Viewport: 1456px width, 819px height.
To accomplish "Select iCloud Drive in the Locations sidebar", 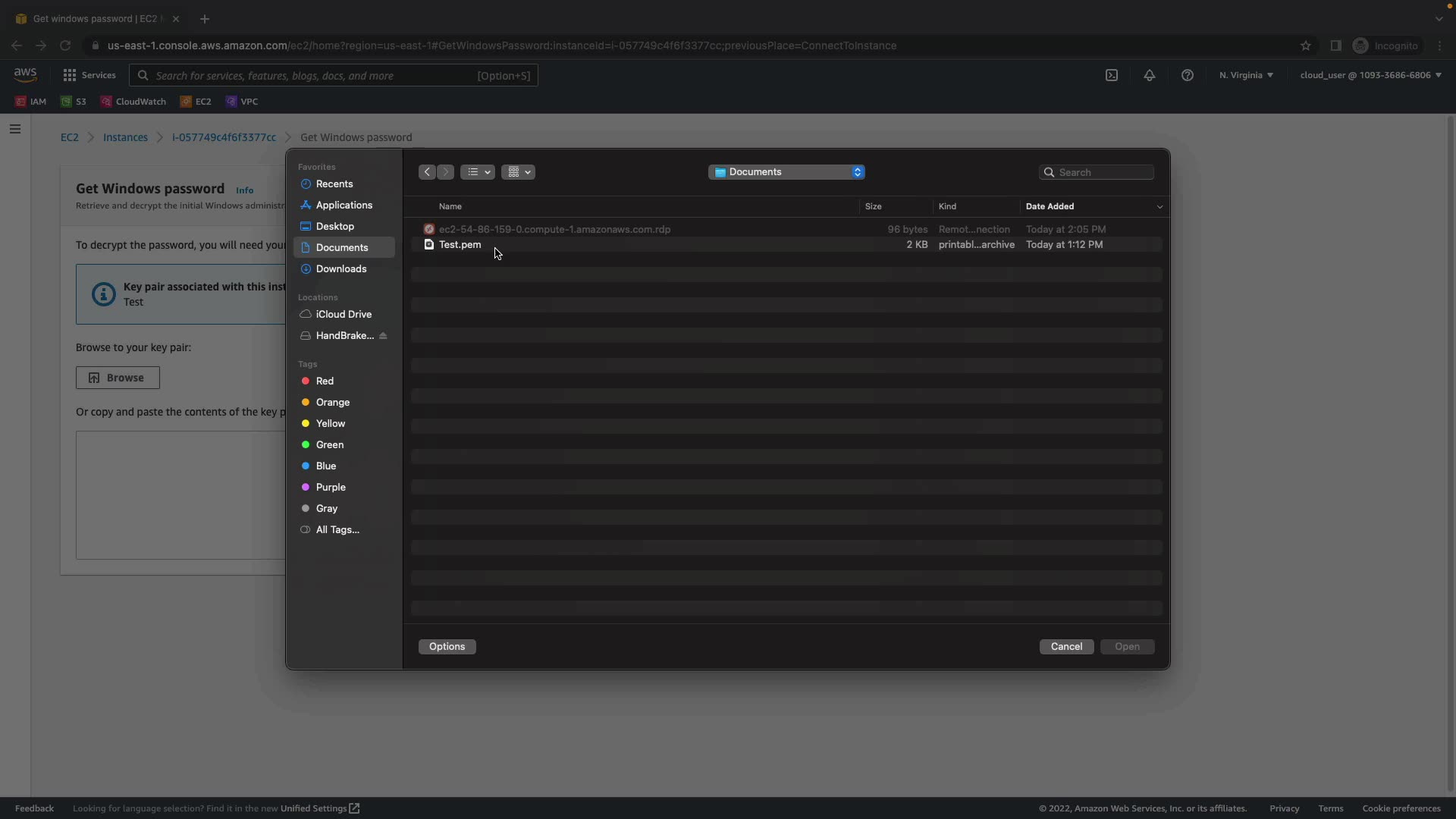I will pos(344,315).
